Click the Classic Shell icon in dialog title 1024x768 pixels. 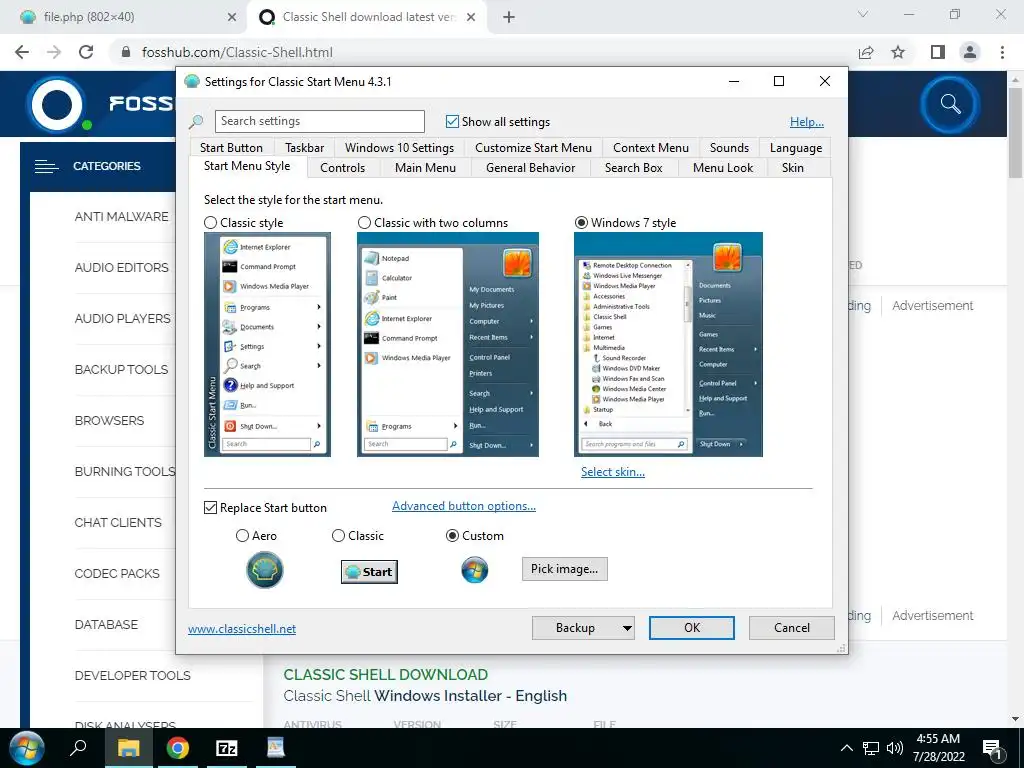(192, 82)
